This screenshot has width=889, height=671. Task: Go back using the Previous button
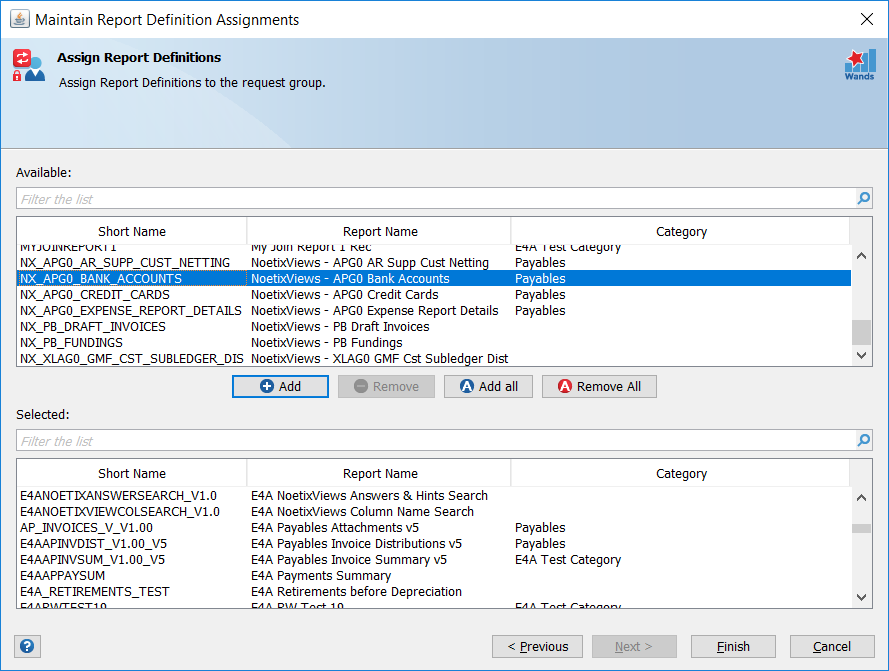pyautogui.click(x=537, y=646)
